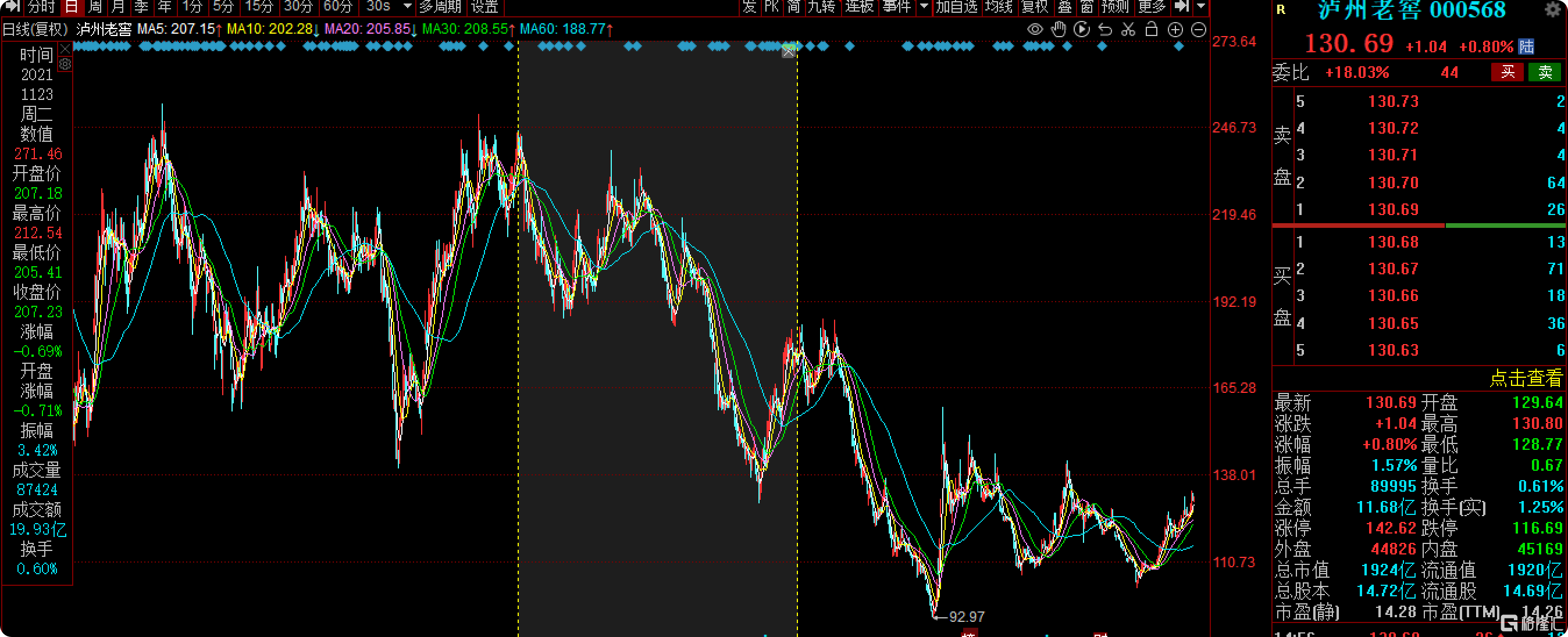Expand the period dropdown arrow after 30s
1568x637 pixels.
tap(408, 7)
